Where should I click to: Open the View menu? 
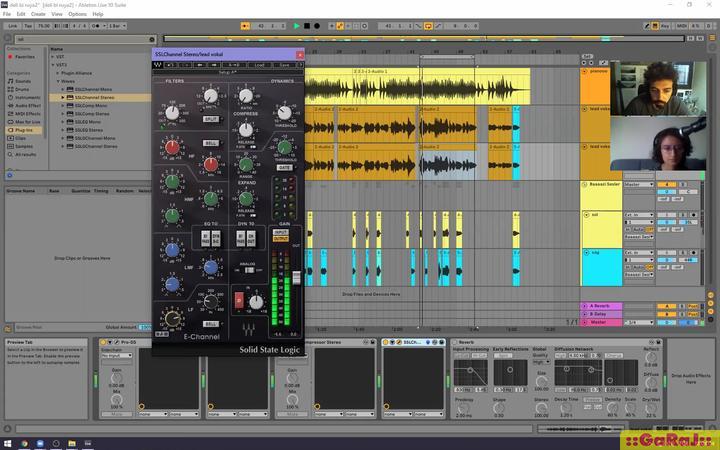coord(57,14)
